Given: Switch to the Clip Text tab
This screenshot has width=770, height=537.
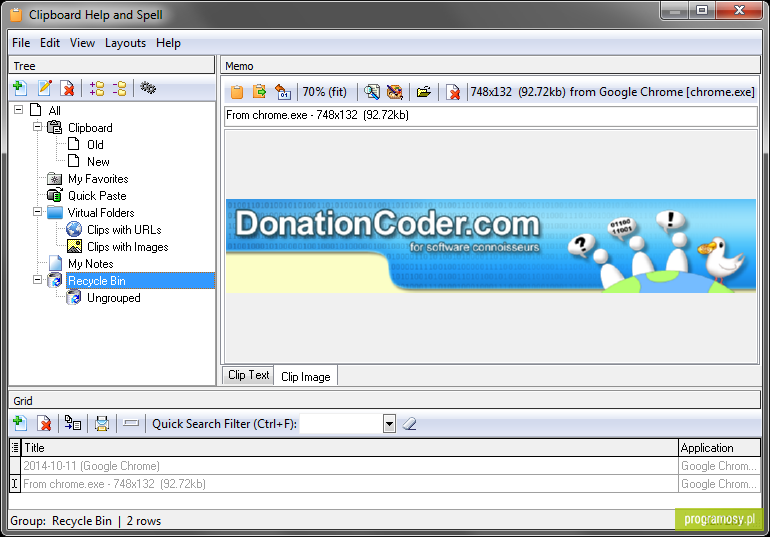Looking at the screenshot, I should [x=248, y=375].
